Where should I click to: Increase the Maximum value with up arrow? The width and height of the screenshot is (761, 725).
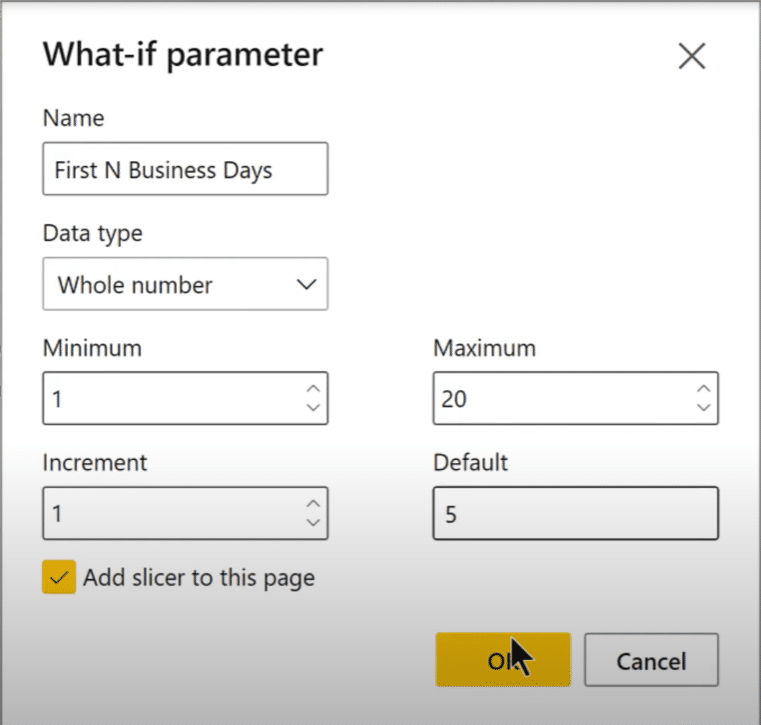pos(704,389)
